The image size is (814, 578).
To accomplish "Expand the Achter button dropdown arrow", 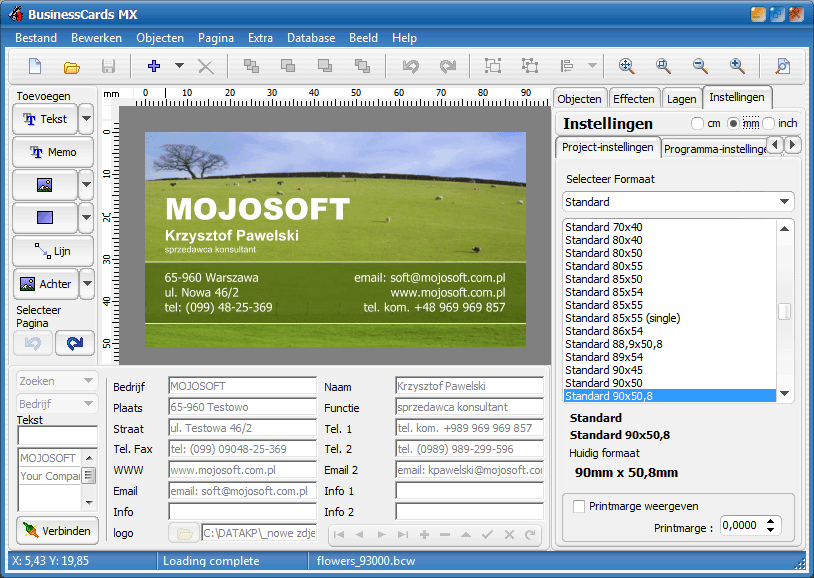I will pos(86,284).
